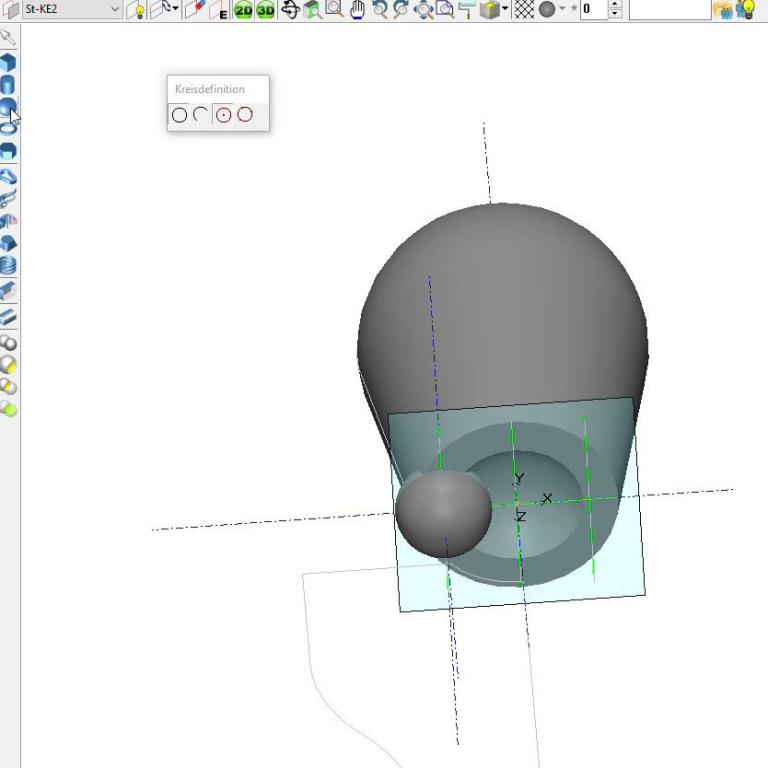Screen dimensions: 768x768
Task: Increase the numeric value with up stepper
Action: tap(614, 5)
